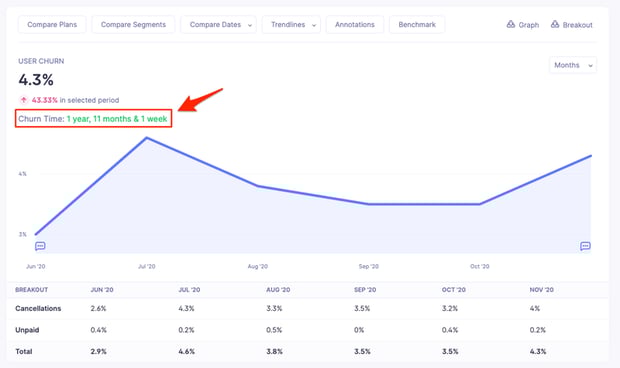Click the 4.3% user churn figure

tap(36, 80)
